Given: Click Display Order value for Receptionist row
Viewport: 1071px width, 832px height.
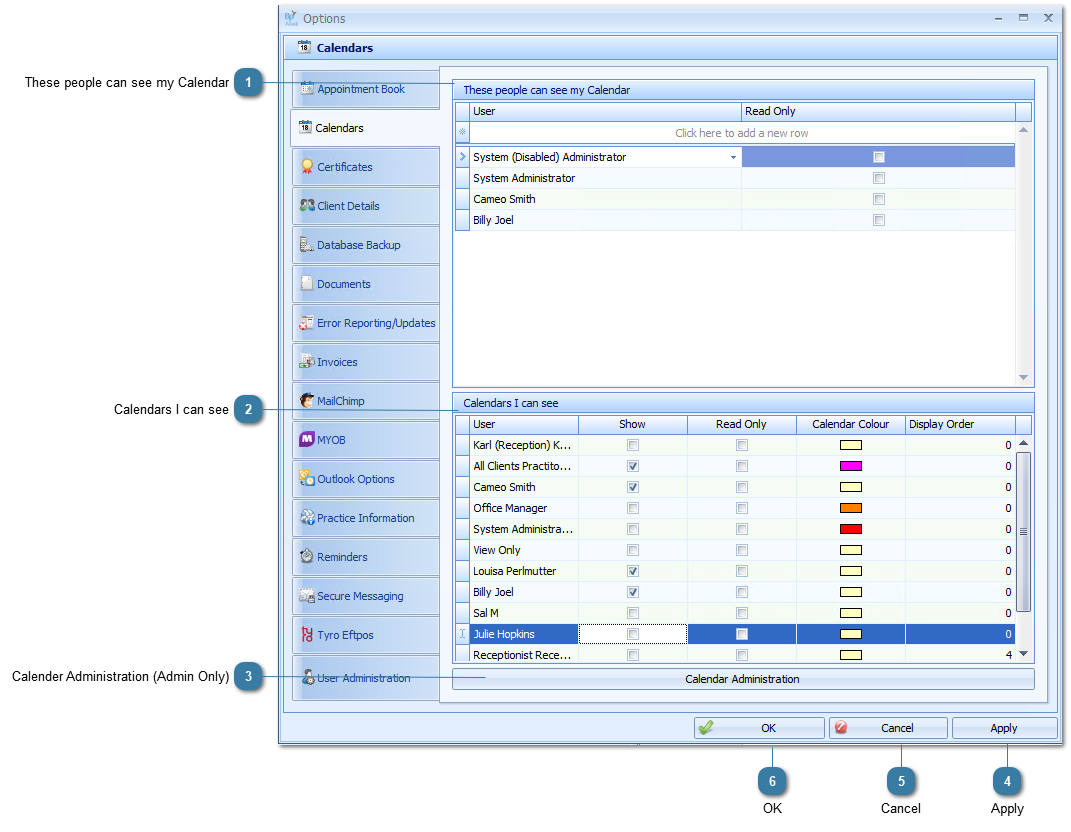Looking at the screenshot, I should (960, 655).
